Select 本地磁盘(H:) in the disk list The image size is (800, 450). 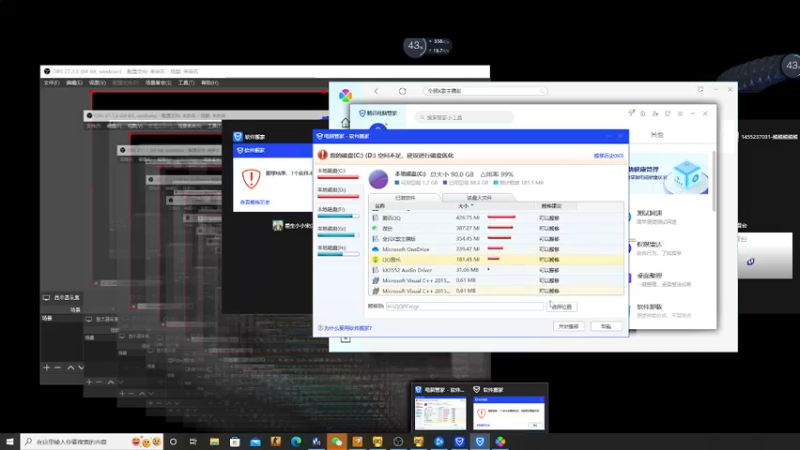(x=338, y=250)
